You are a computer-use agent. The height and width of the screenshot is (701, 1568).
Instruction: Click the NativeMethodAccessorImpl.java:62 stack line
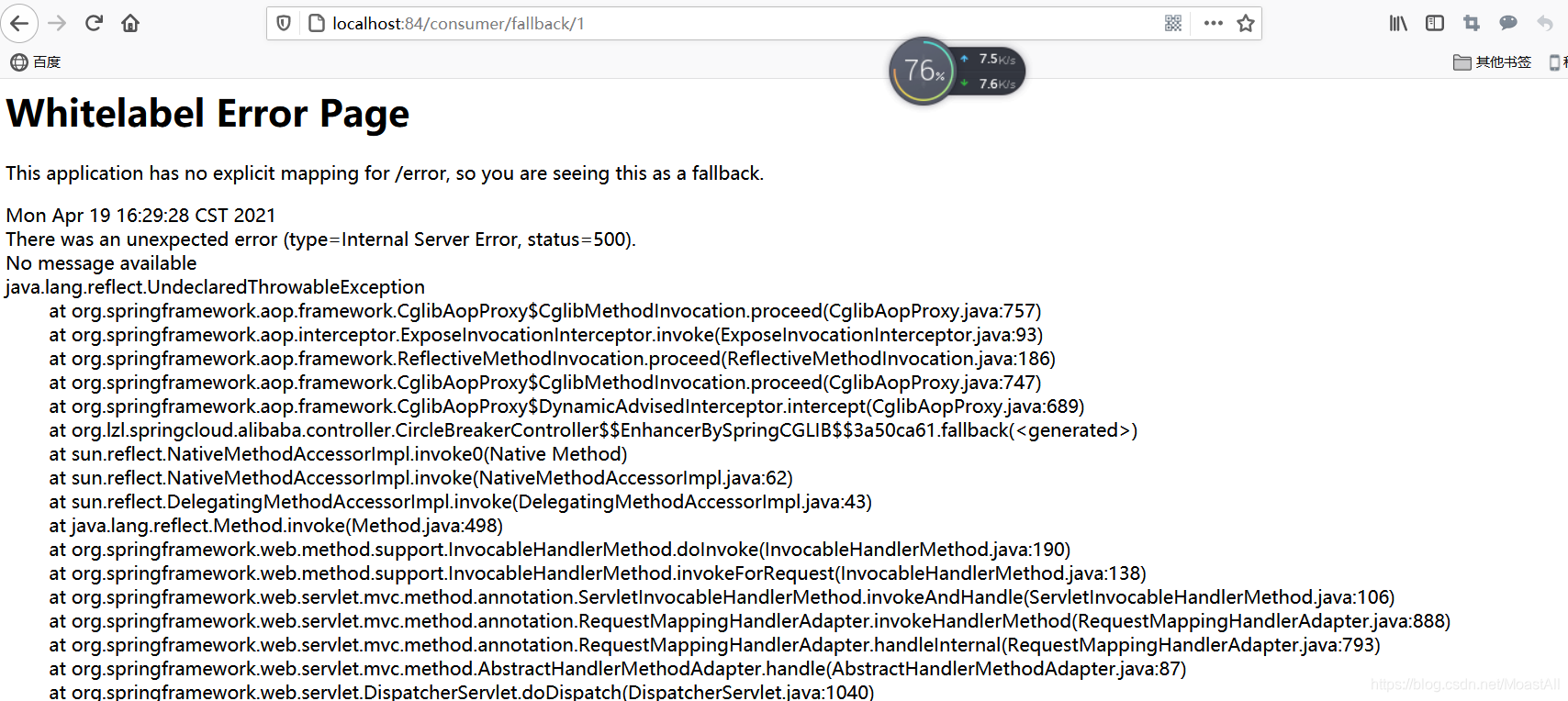(x=420, y=478)
